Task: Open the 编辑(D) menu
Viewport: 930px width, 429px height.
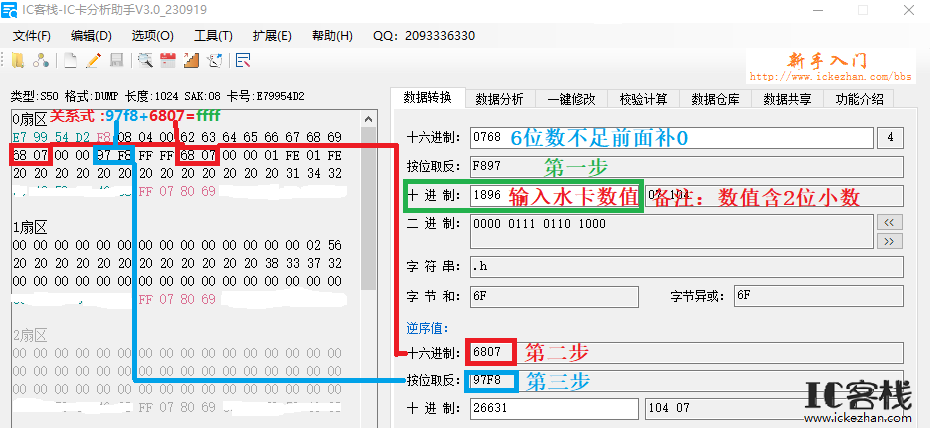Action: [x=91, y=36]
